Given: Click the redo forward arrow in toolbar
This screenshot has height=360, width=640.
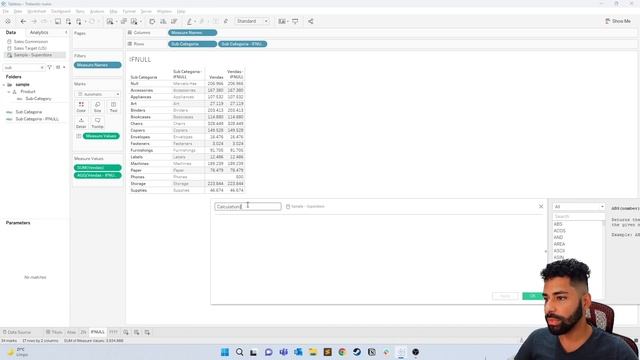Looking at the screenshot, I should [x=34, y=21].
